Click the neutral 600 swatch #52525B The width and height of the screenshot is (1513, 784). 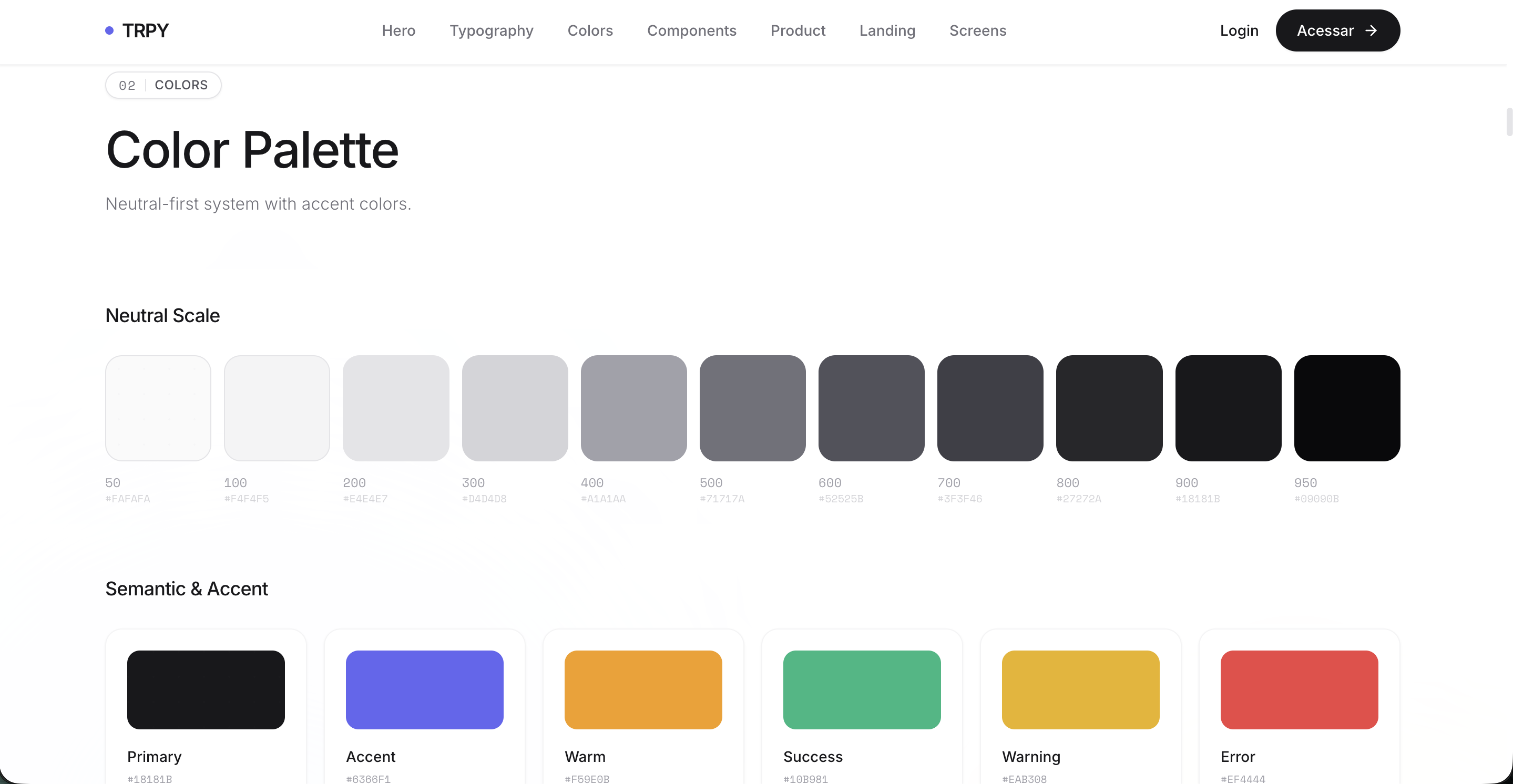tap(871, 408)
